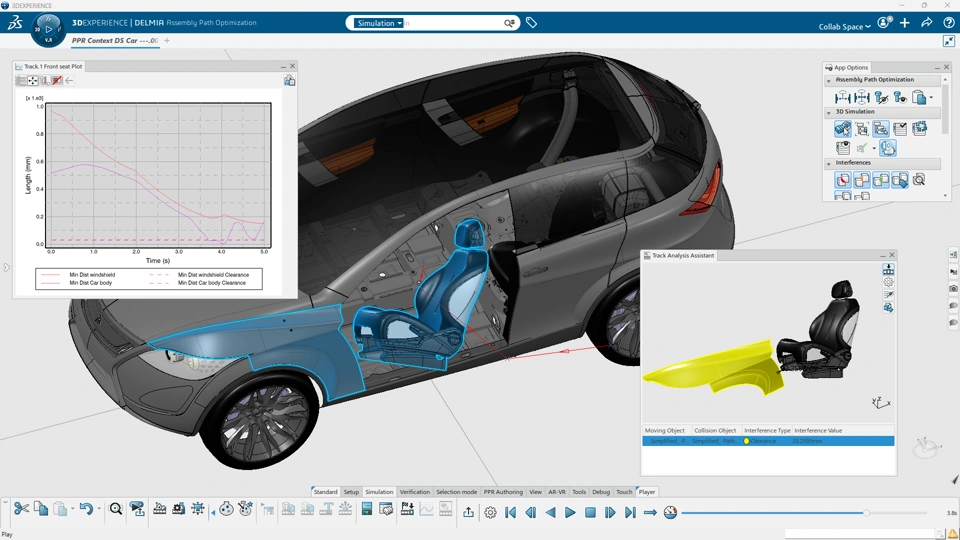Image resolution: width=960 pixels, height=540 pixels.
Task: Open the Simulation search scope dropdown
Action: click(x=380, y=23)
